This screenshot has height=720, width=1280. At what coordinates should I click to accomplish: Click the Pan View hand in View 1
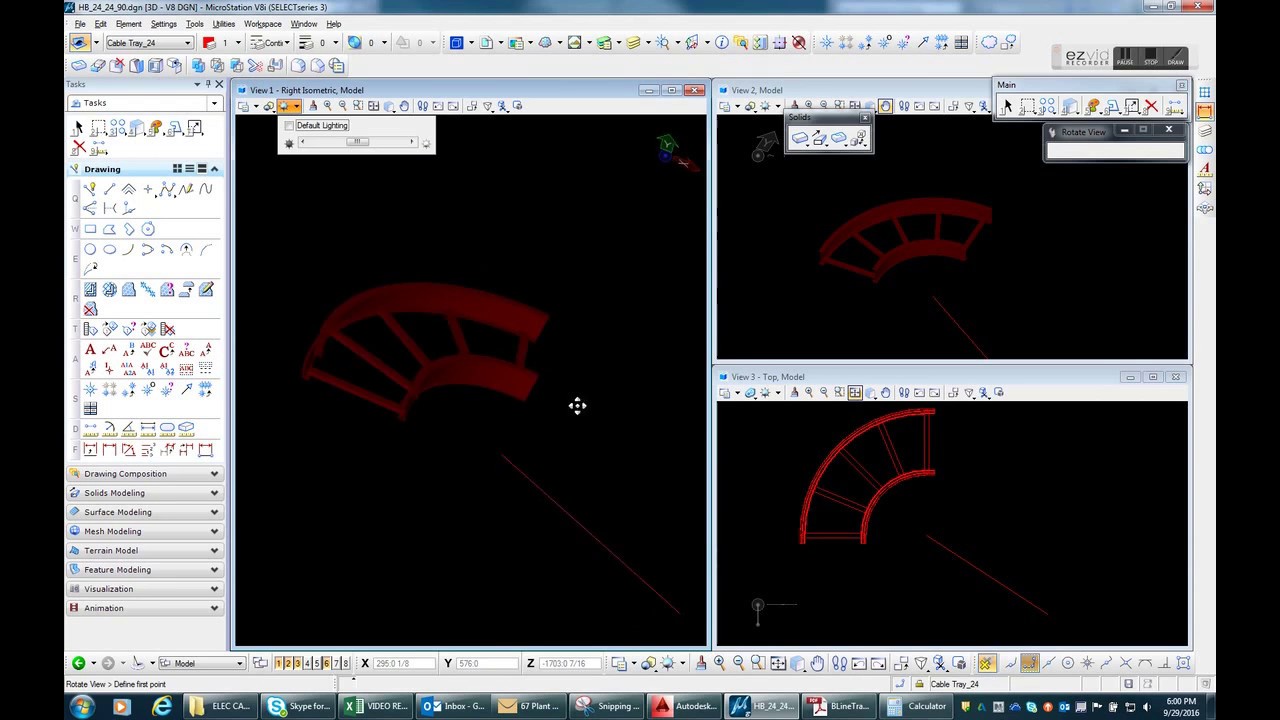pos(404,106)
